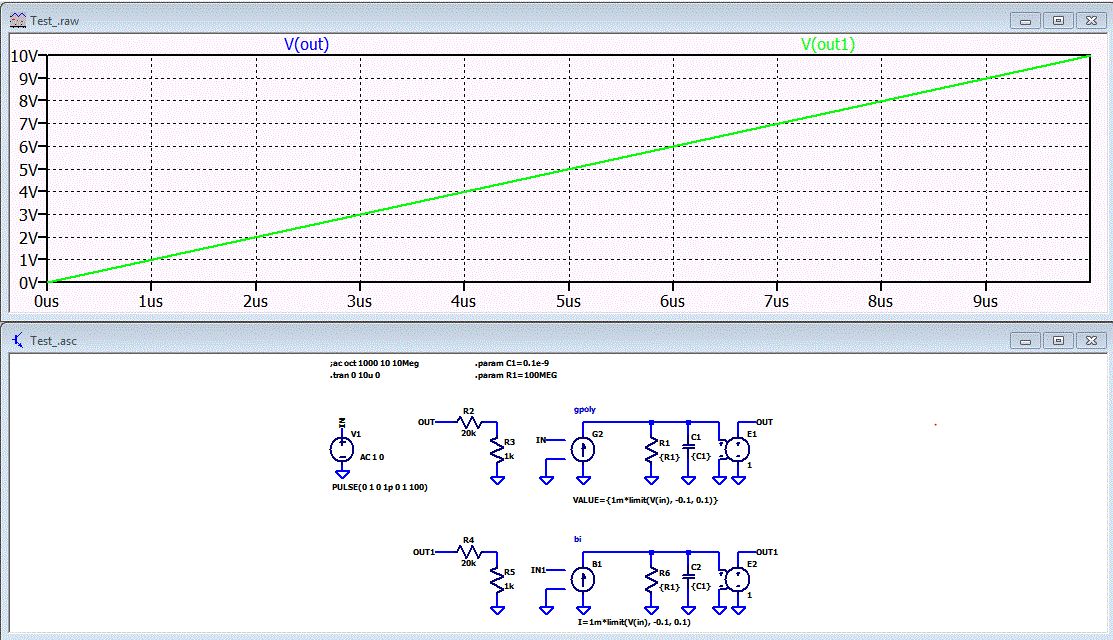Click the .param R1=100MEG directive text
The height and width of the screenshot is (640, 1113).
515,377
